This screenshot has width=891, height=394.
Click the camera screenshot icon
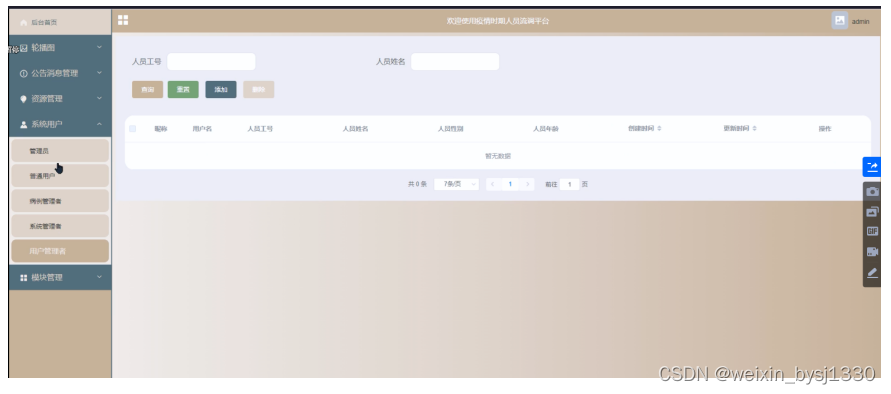tap(872, 192)
